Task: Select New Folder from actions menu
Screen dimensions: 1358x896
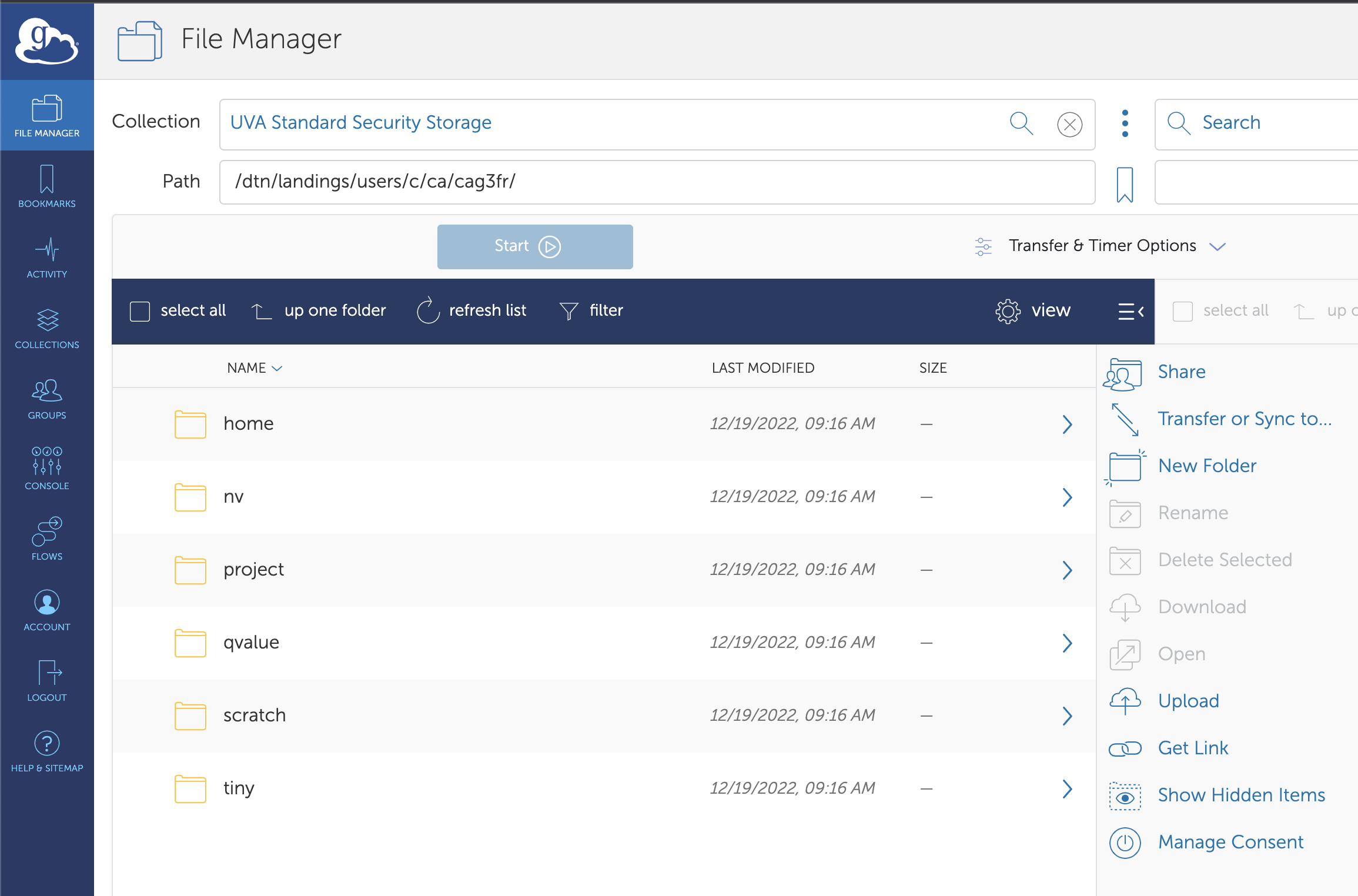Action: (1206, 466)
